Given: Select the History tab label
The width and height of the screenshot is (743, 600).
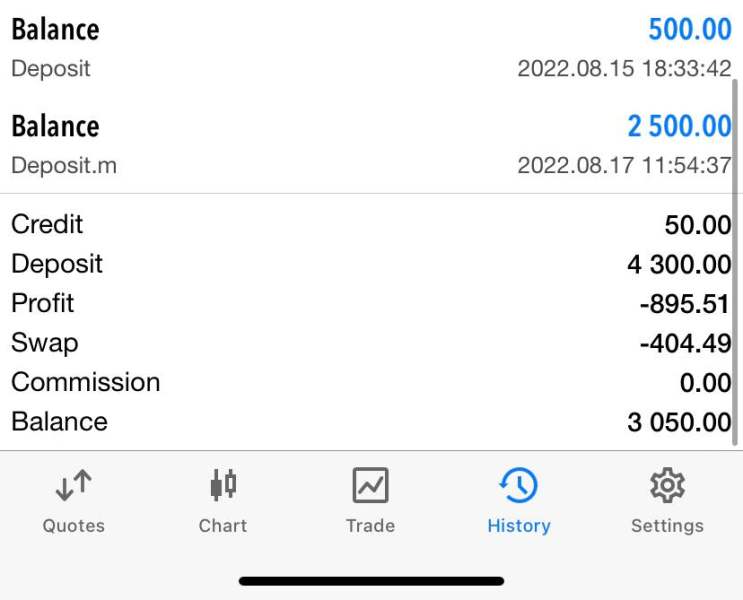Looking at the screenshot, I should pos(519,526).
